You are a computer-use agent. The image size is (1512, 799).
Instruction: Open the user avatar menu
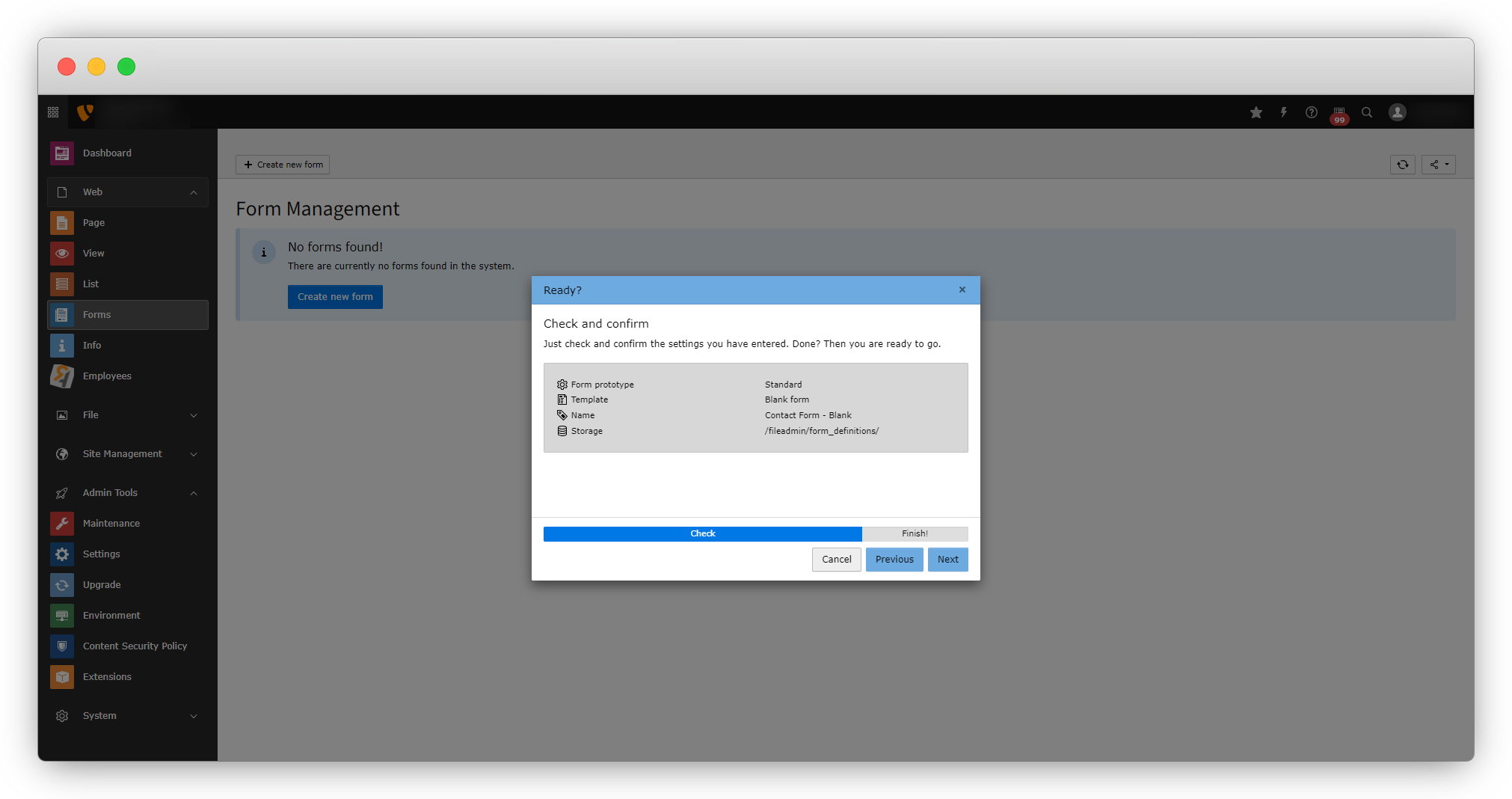[x=1398, y=112]
